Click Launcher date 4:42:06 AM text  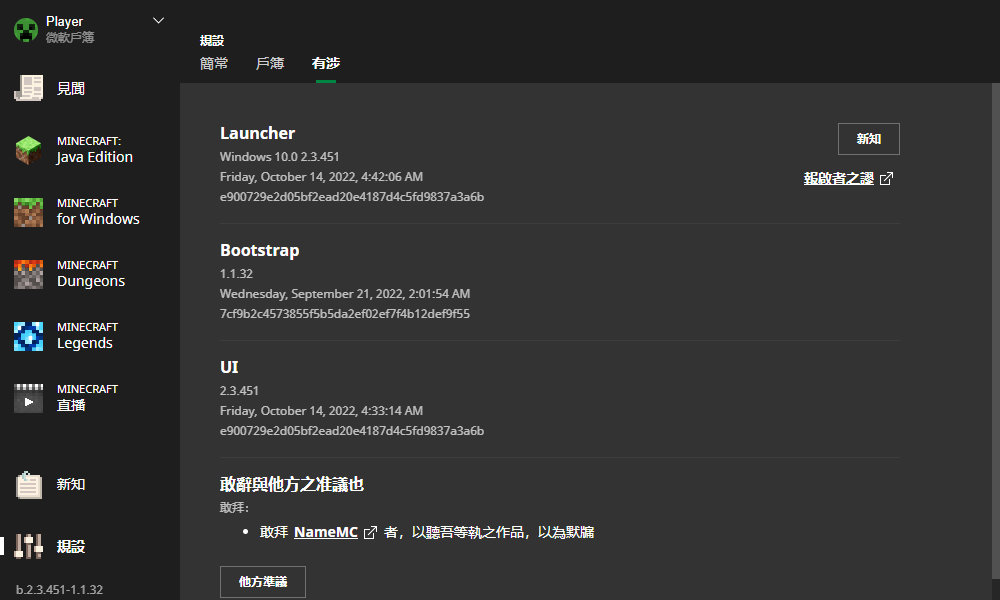tap(321, 177)
